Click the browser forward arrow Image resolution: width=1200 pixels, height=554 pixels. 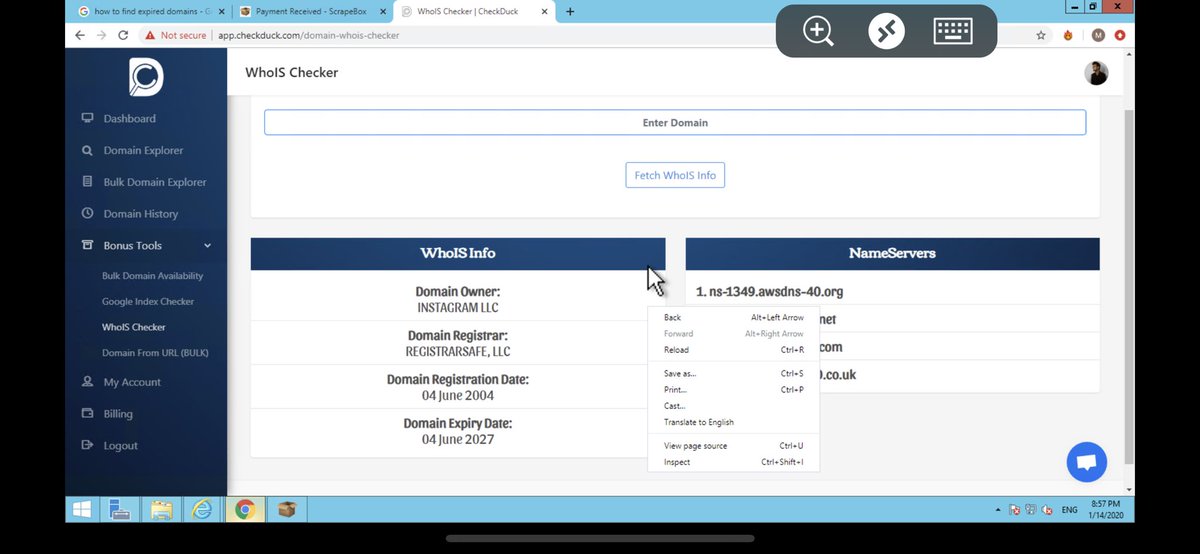pos(101,35)
